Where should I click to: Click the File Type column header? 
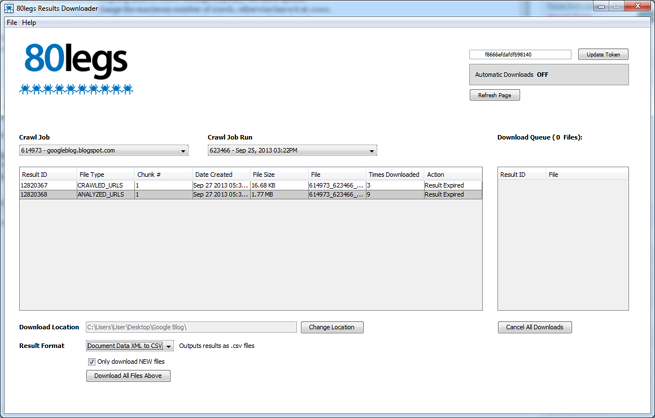[106, 175]
